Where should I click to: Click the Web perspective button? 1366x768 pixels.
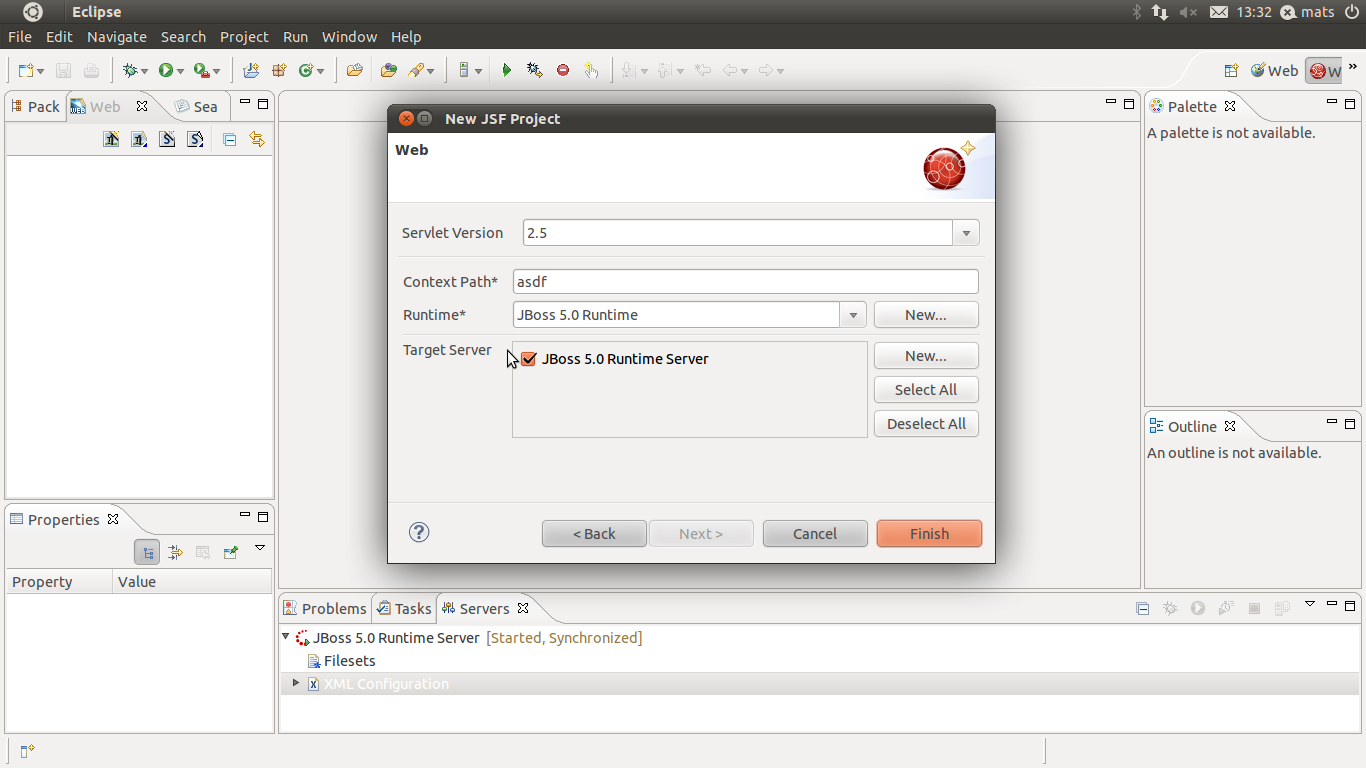[1273, 70]
